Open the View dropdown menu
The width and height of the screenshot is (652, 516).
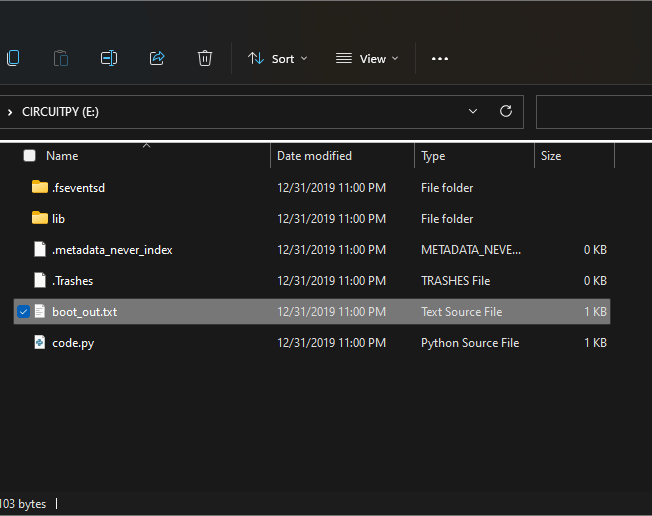point(367,59)
